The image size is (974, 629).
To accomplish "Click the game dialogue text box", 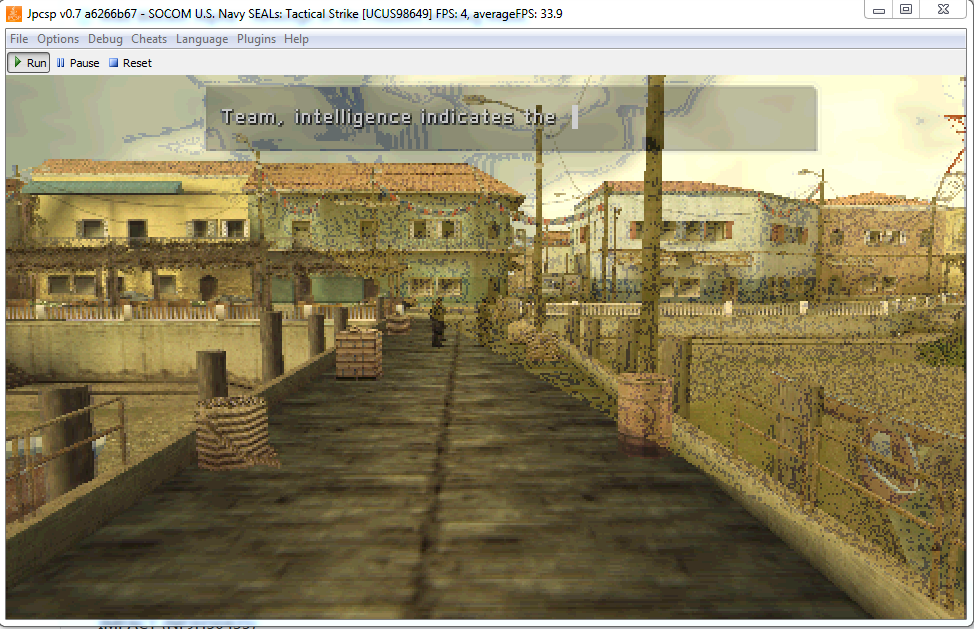I will coord(511,118).
